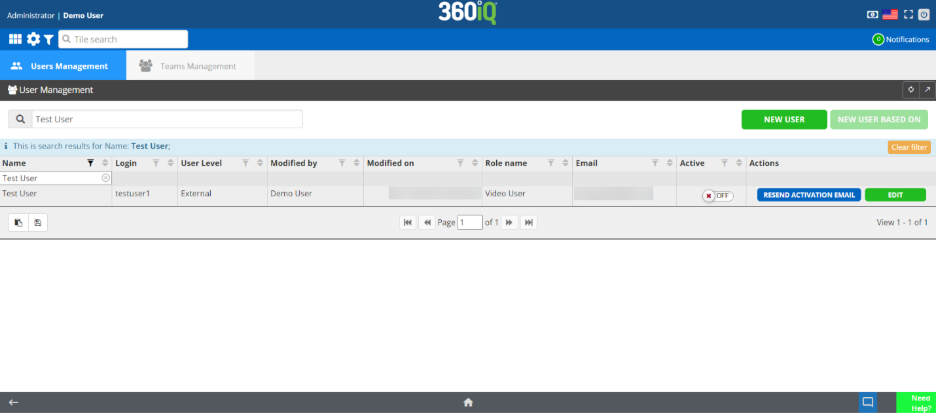Select the Users Management tab
Screen dimensions: 936x414
pyautogui.click(x=62, y=66)
